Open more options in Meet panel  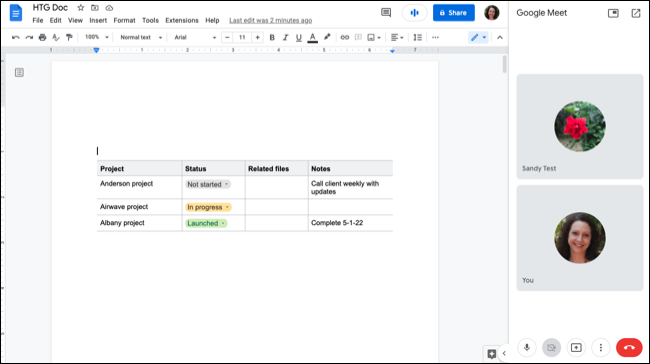point(601,347)
